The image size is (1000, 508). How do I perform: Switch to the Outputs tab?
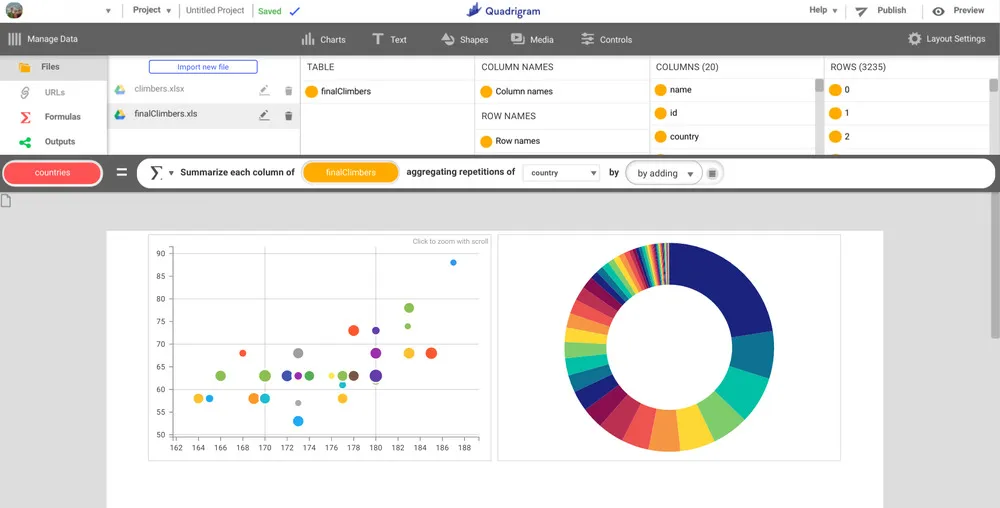(x=59, y=142)
